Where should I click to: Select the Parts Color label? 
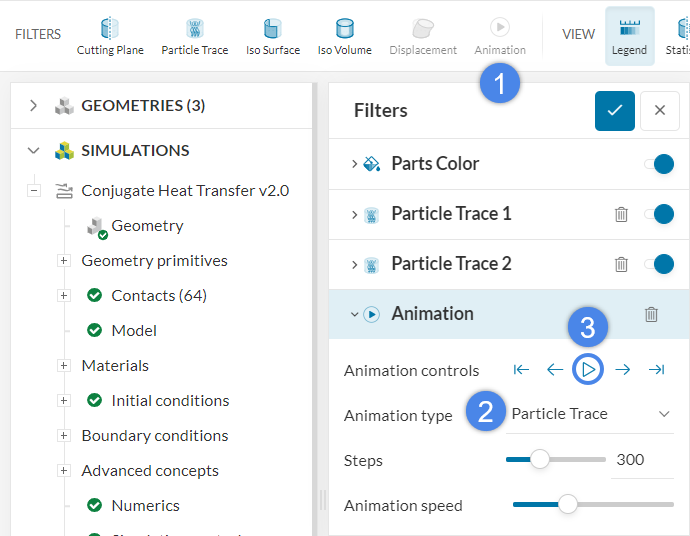pyautogui.click(x=435, y=164)
